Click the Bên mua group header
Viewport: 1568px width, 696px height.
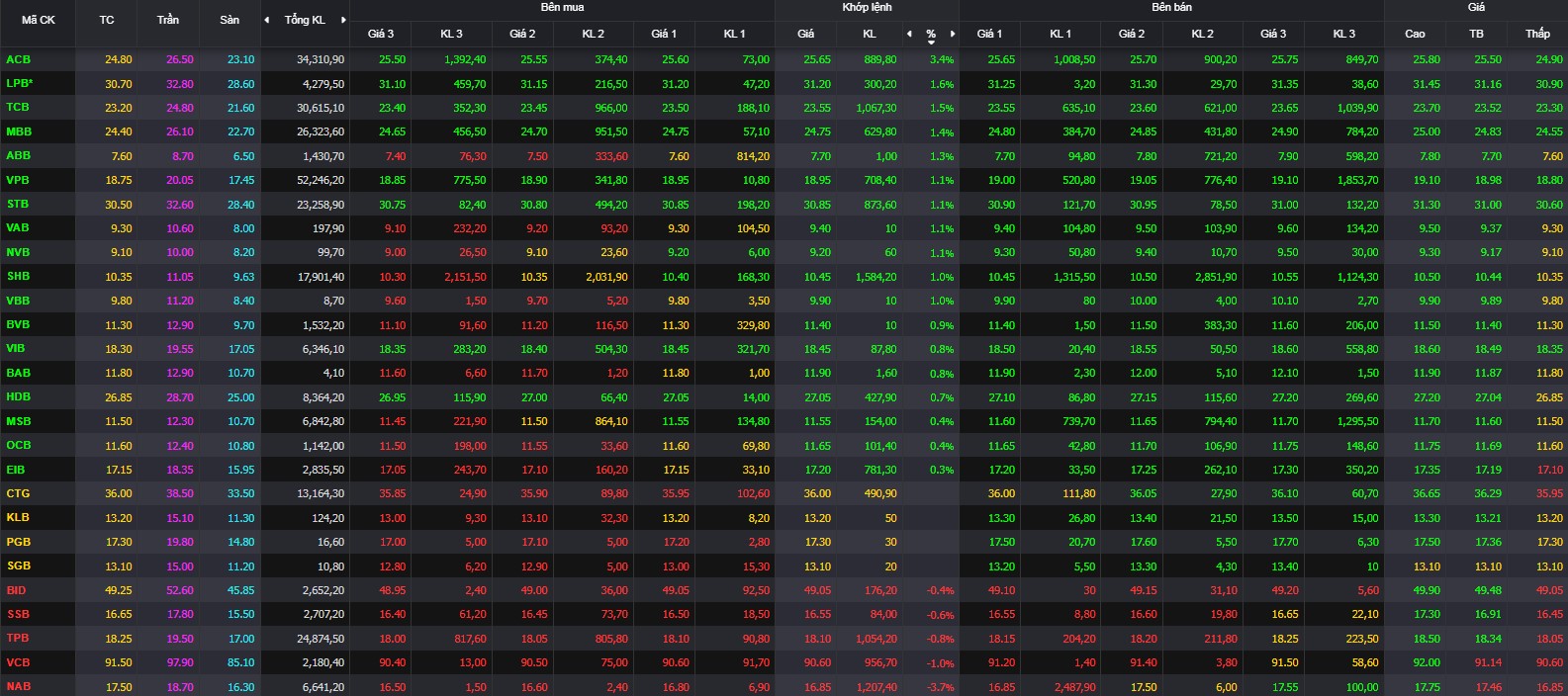coord(562,8)
